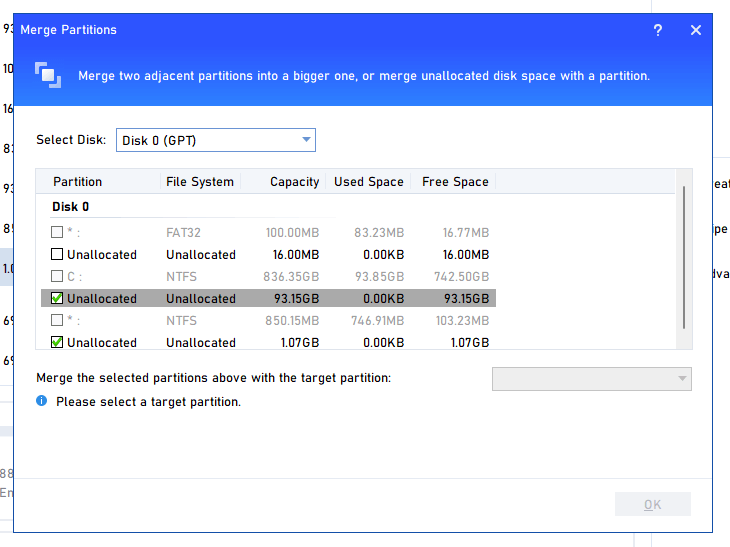Expand the target partition dropdown
Image resolution: width=730 pixels, height=547 pixels.
click(591, 379)
